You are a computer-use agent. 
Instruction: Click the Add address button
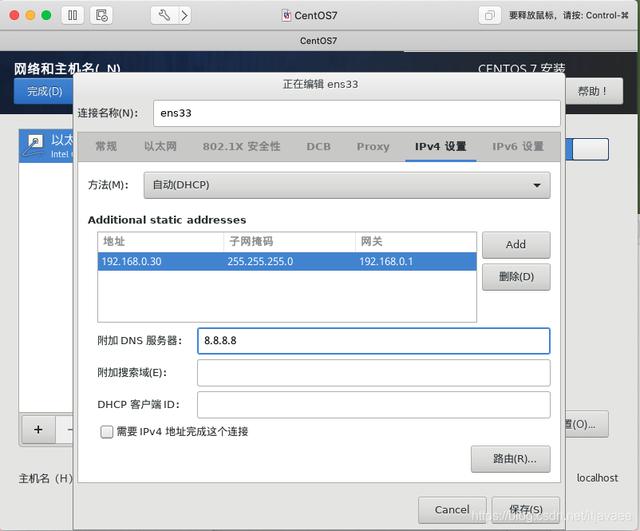pos(516,245)
